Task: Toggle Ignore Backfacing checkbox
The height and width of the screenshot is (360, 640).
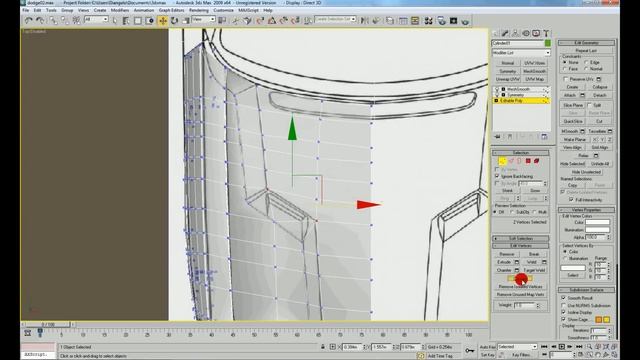Action: point(497,176)
